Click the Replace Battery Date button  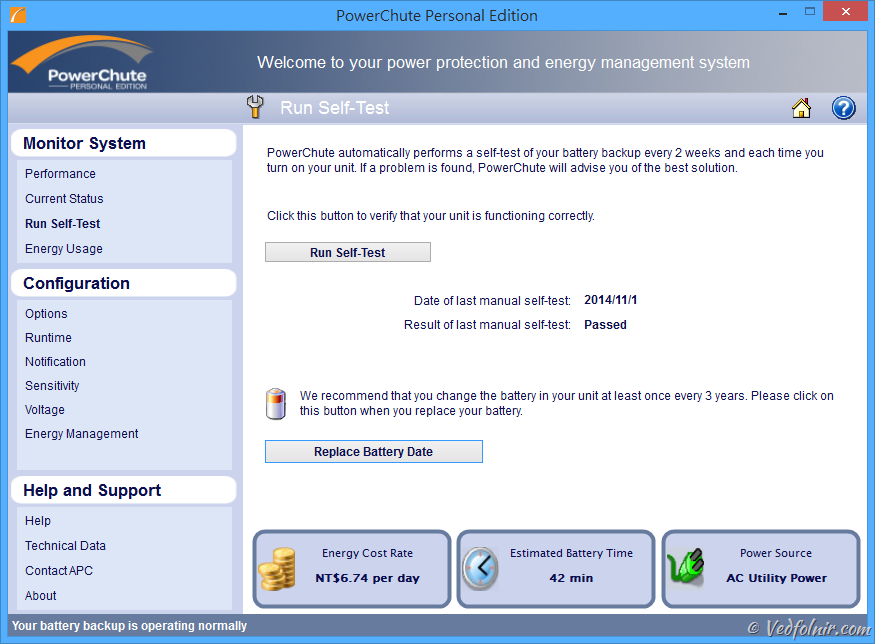coord(373,451)
